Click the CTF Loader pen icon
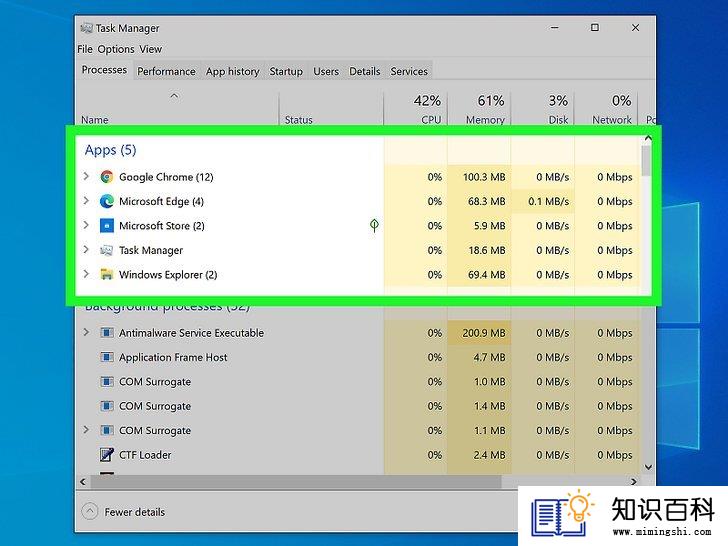The image size is (728, 546). pos(107,455)
